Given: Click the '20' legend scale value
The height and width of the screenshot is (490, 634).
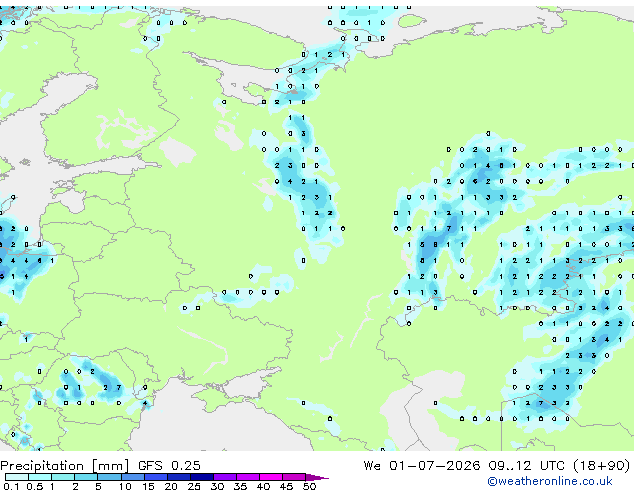Looking at the screenshot, I should 171,486.
